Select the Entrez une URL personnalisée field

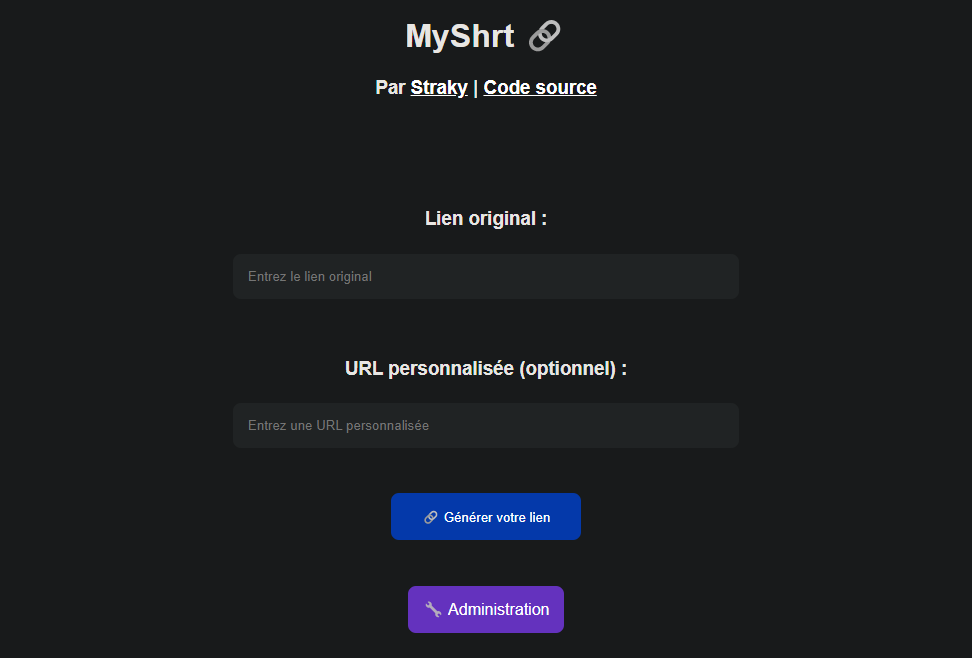click(x=486, y=425)
